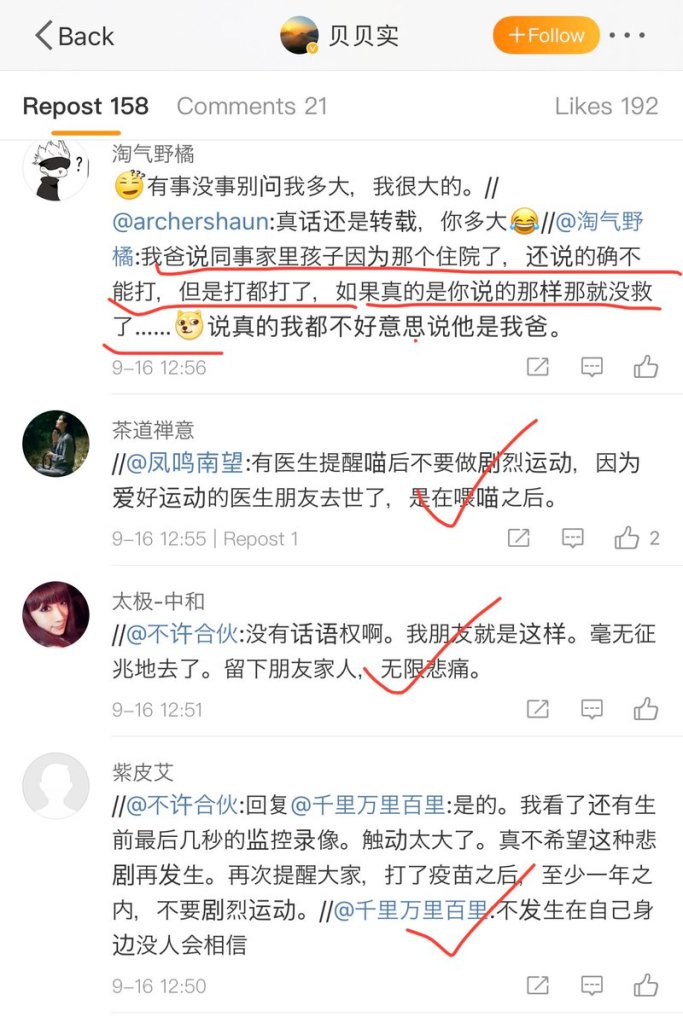Toggle like on 太极-中和's repost
The image size is (683, 1023).
click(x=646, y=709)
